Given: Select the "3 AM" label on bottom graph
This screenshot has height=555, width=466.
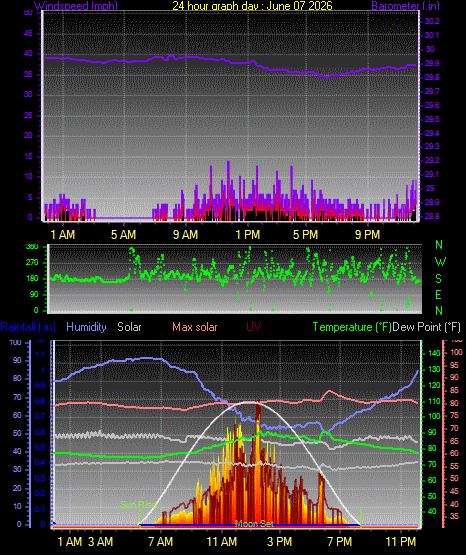Looking at the screenshot, I should tap(100, 542).
